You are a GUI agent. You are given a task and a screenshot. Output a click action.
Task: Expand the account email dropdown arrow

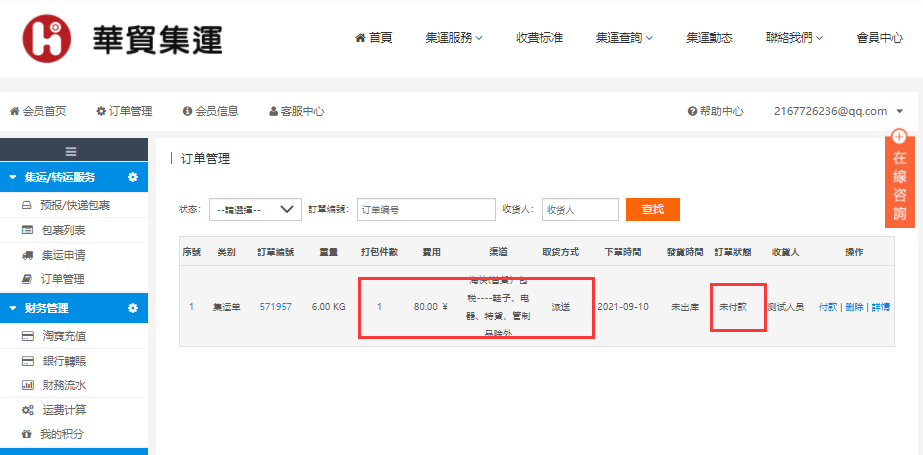click(x=900, y=111)
